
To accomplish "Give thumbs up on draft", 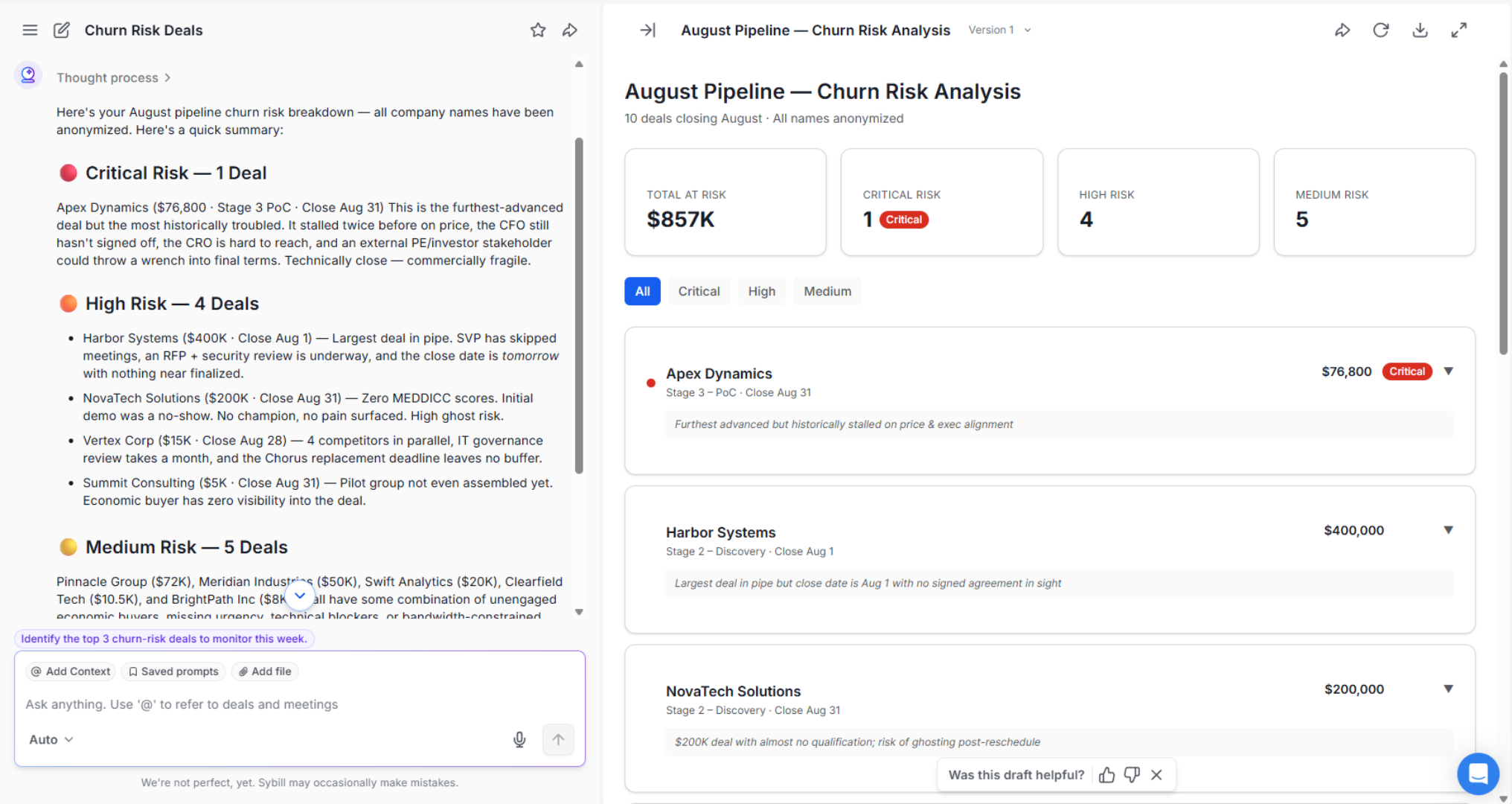I will pos(1107,775).
